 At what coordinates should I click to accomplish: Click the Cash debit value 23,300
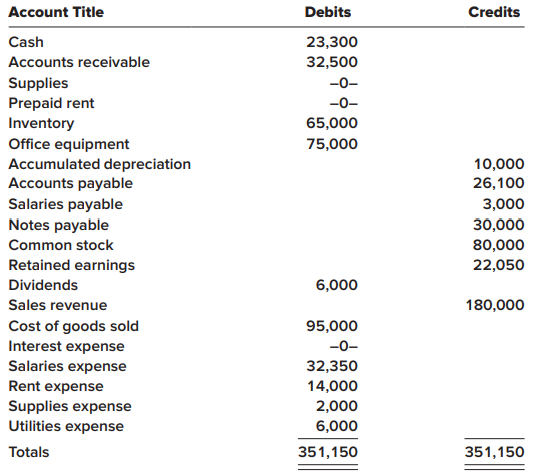332,42
